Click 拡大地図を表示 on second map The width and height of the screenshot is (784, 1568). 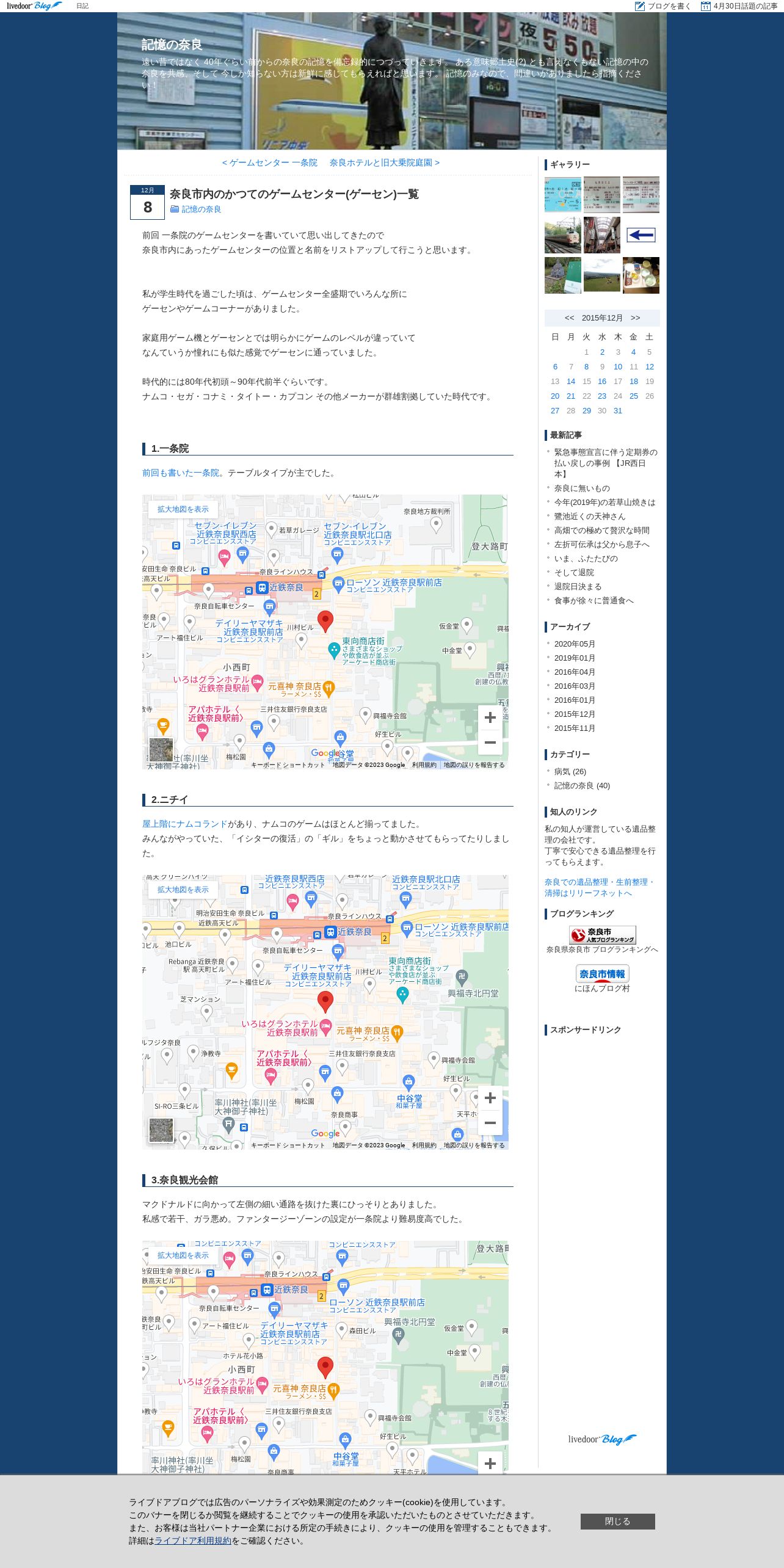point(183,890)
